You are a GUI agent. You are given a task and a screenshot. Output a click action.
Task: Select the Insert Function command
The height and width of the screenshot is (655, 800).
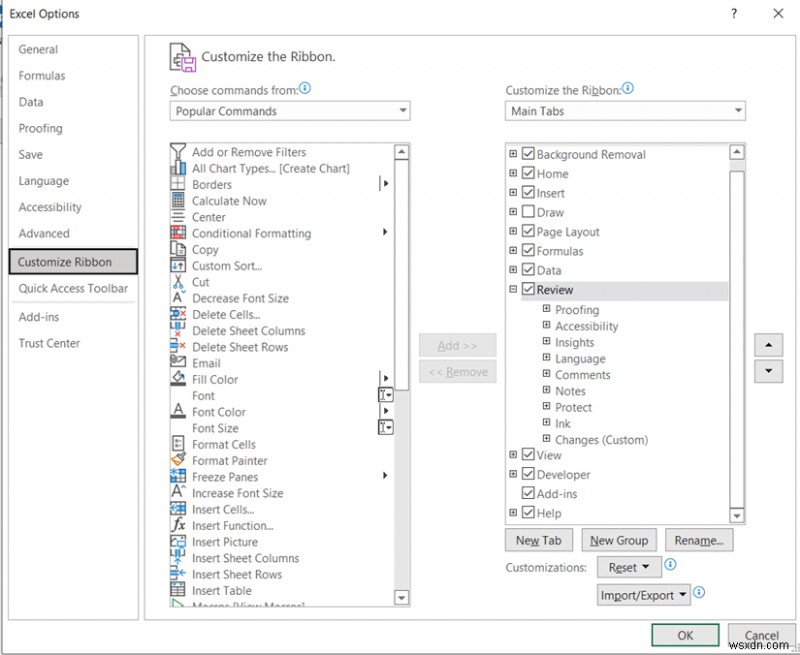click(x=233, y=525)
